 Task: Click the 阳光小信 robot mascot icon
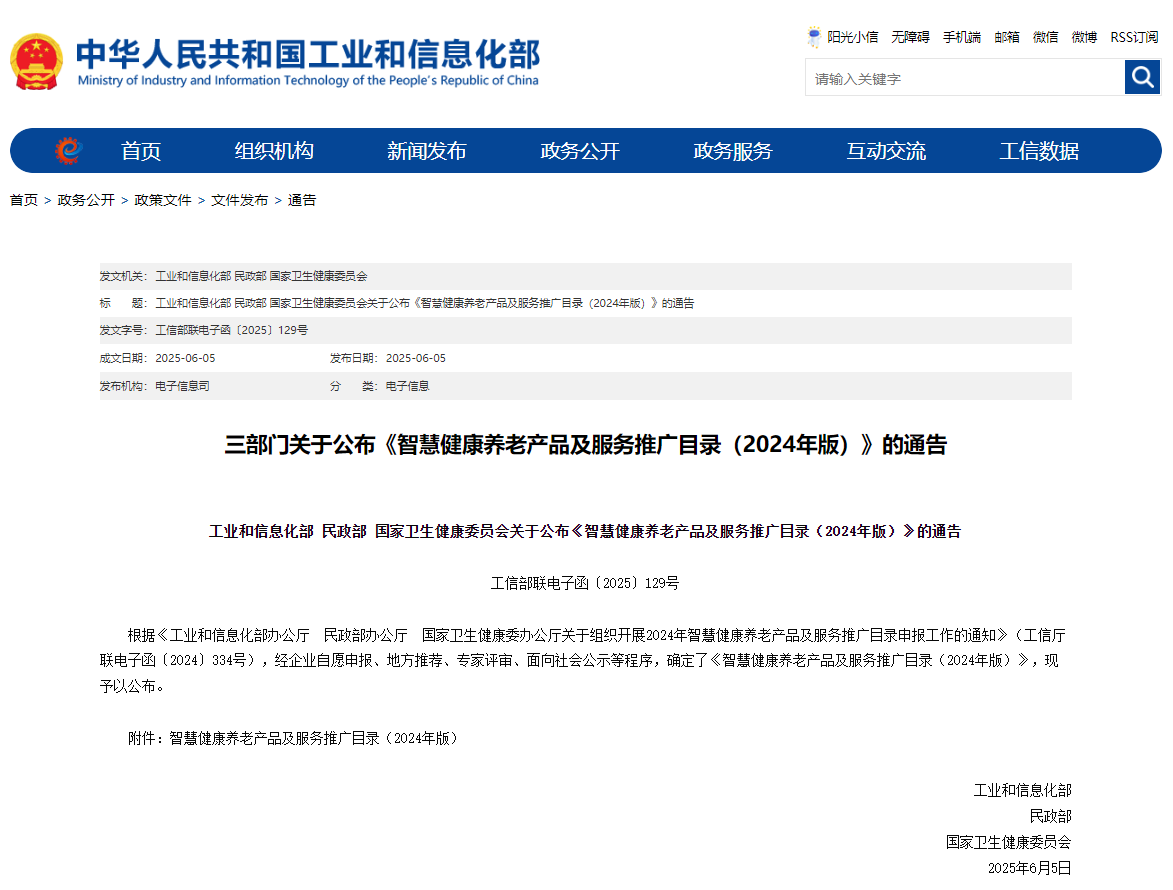814,37
